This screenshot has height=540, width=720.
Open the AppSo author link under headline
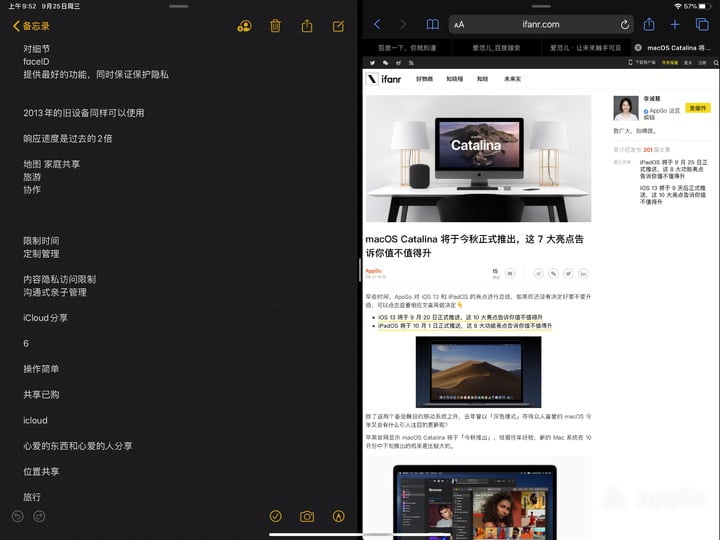point(373,271)
